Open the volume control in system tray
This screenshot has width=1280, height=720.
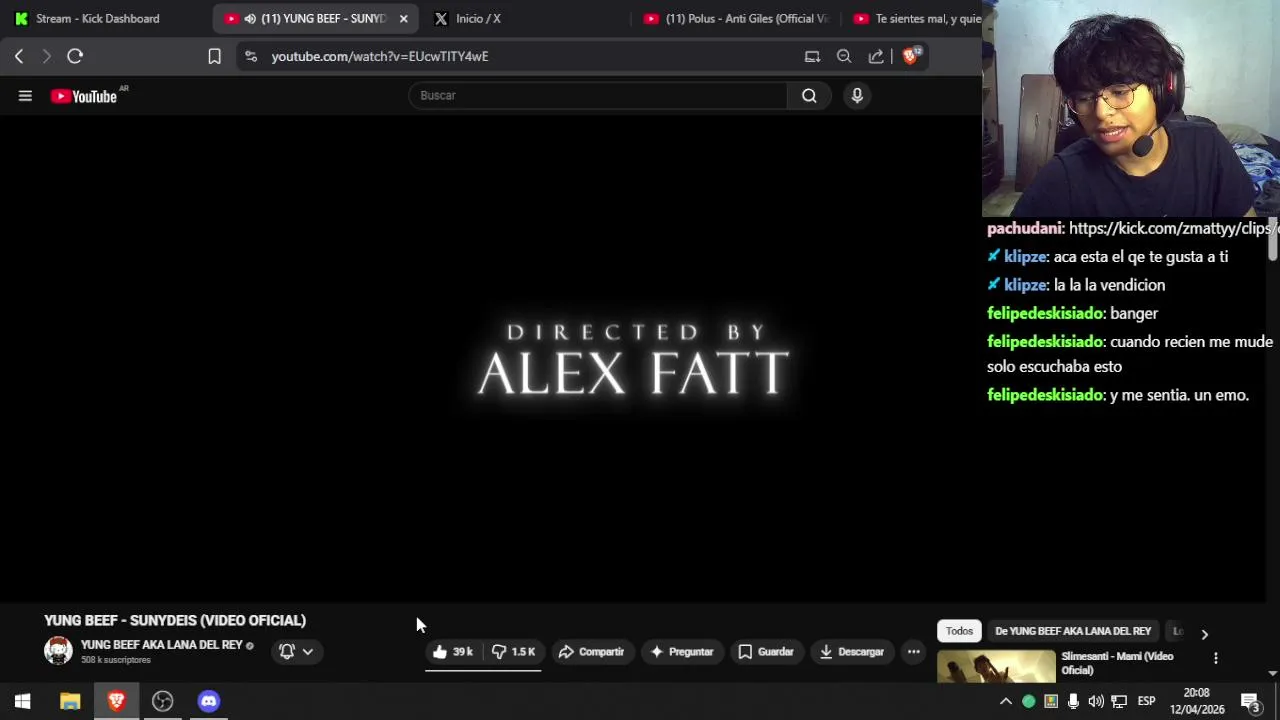(x=1096, y=701)
